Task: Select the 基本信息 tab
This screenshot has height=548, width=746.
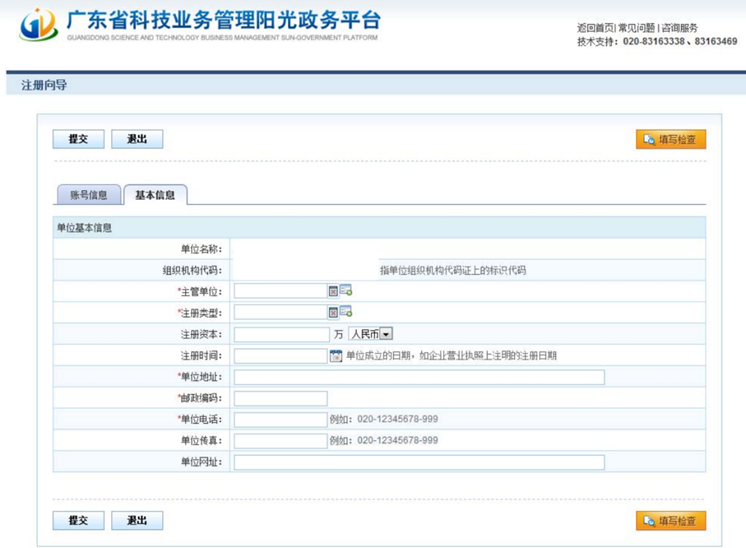Action: pos(155,195)
